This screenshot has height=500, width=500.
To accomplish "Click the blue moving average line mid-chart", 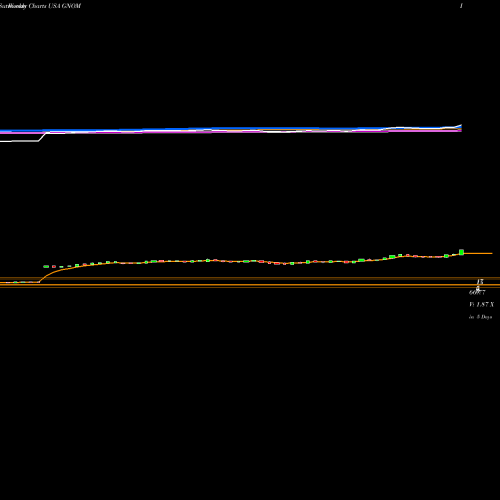I will tap(233, 128).
